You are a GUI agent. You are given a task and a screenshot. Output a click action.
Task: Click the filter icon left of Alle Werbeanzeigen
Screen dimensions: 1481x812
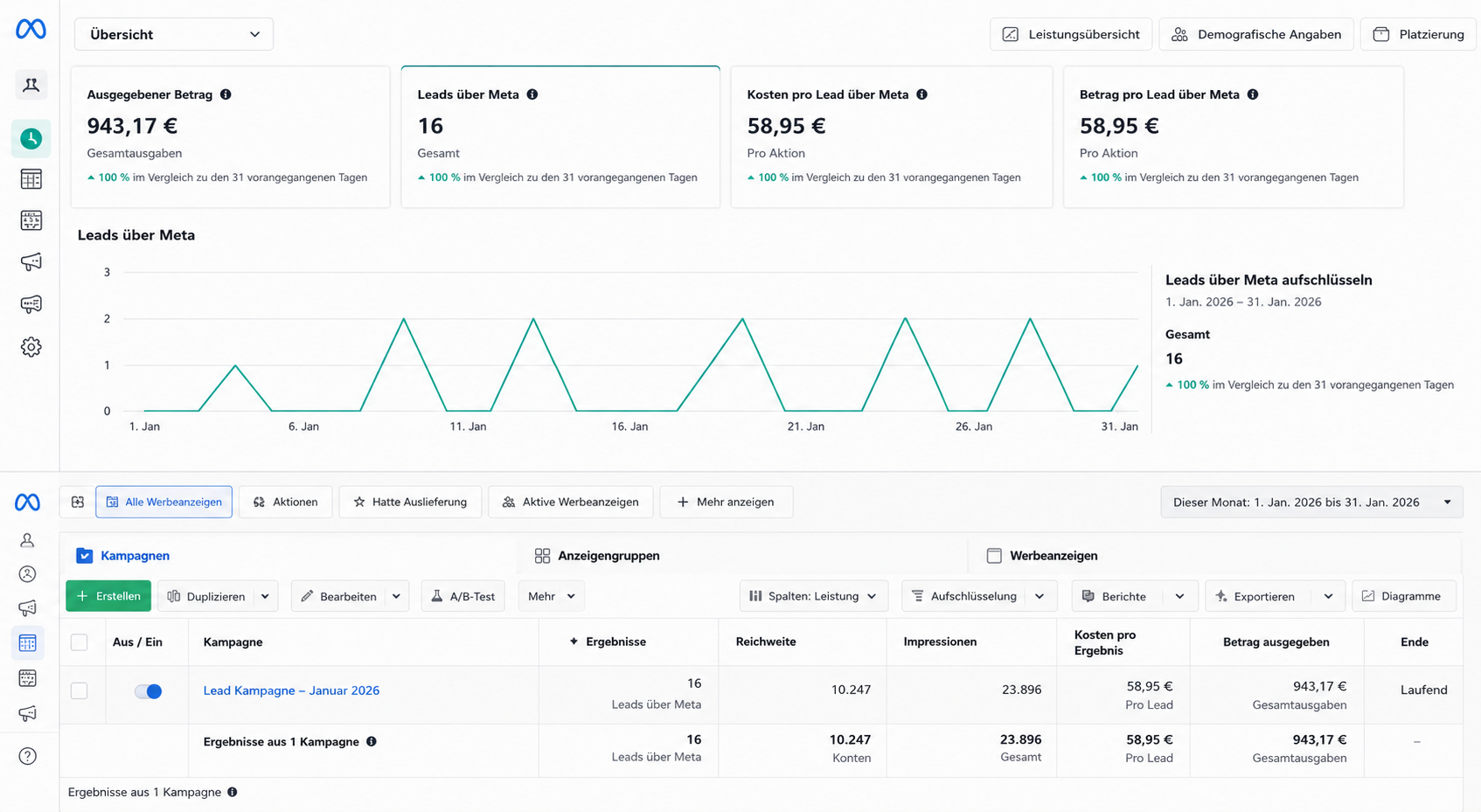click(x=78, y=502)
